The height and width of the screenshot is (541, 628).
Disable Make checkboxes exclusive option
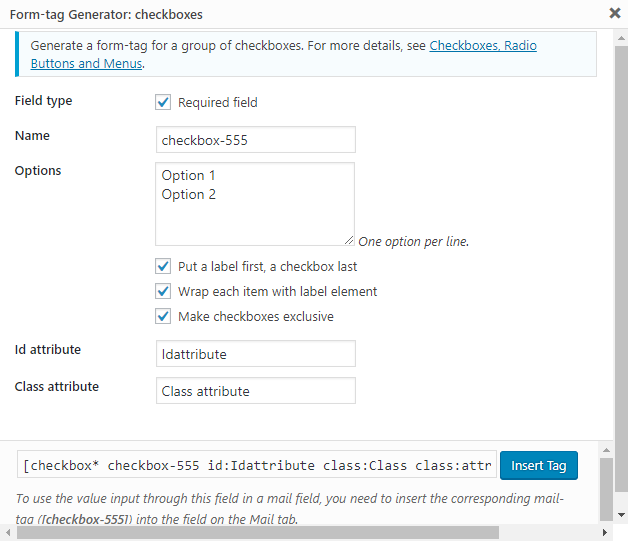pos(163,317)
